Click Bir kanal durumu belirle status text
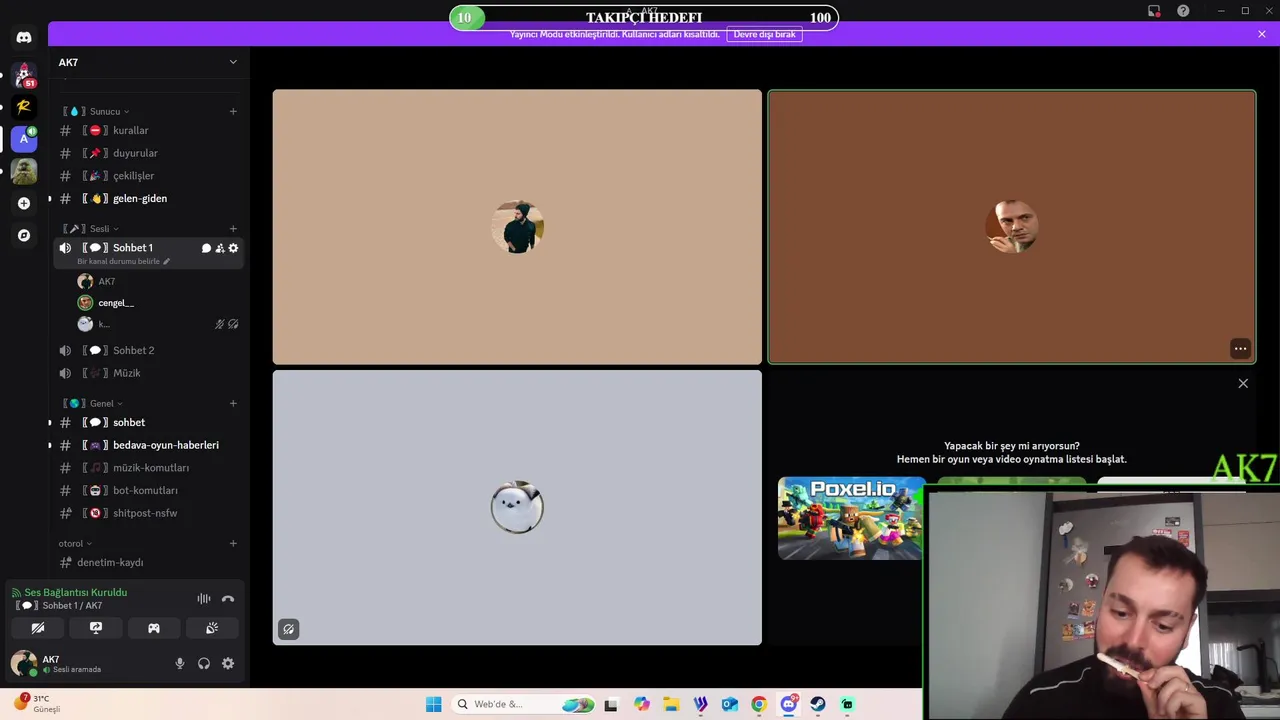Viewport: 1280px width, 720px height. pos(118,261)
